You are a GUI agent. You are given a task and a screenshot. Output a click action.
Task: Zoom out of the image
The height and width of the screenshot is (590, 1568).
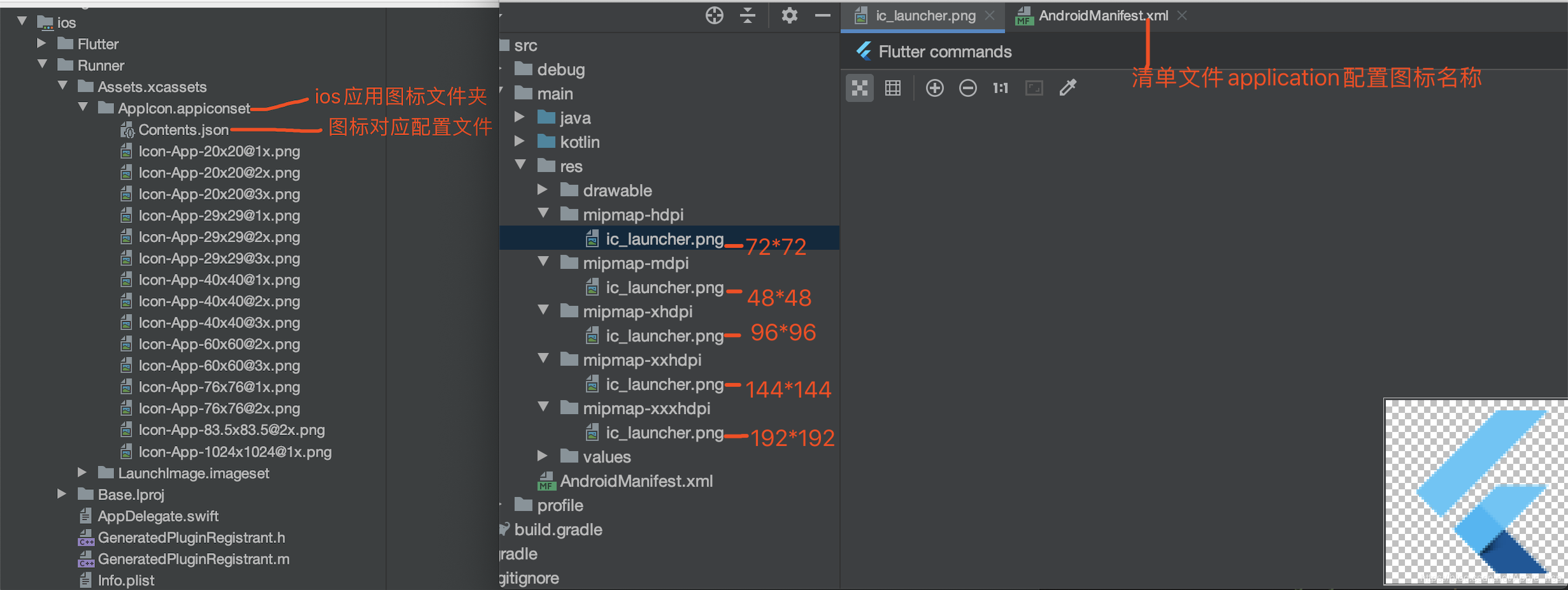(968, 88)
